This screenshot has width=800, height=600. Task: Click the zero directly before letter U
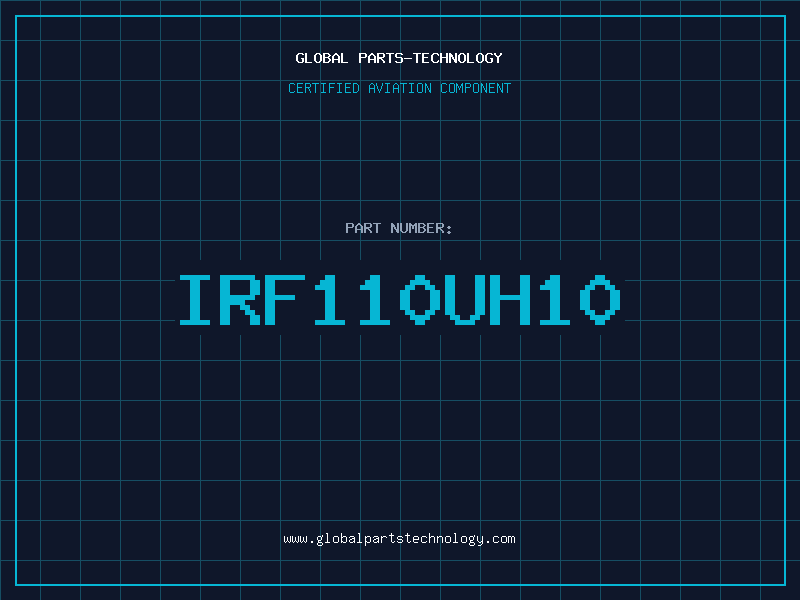point(420,299)
